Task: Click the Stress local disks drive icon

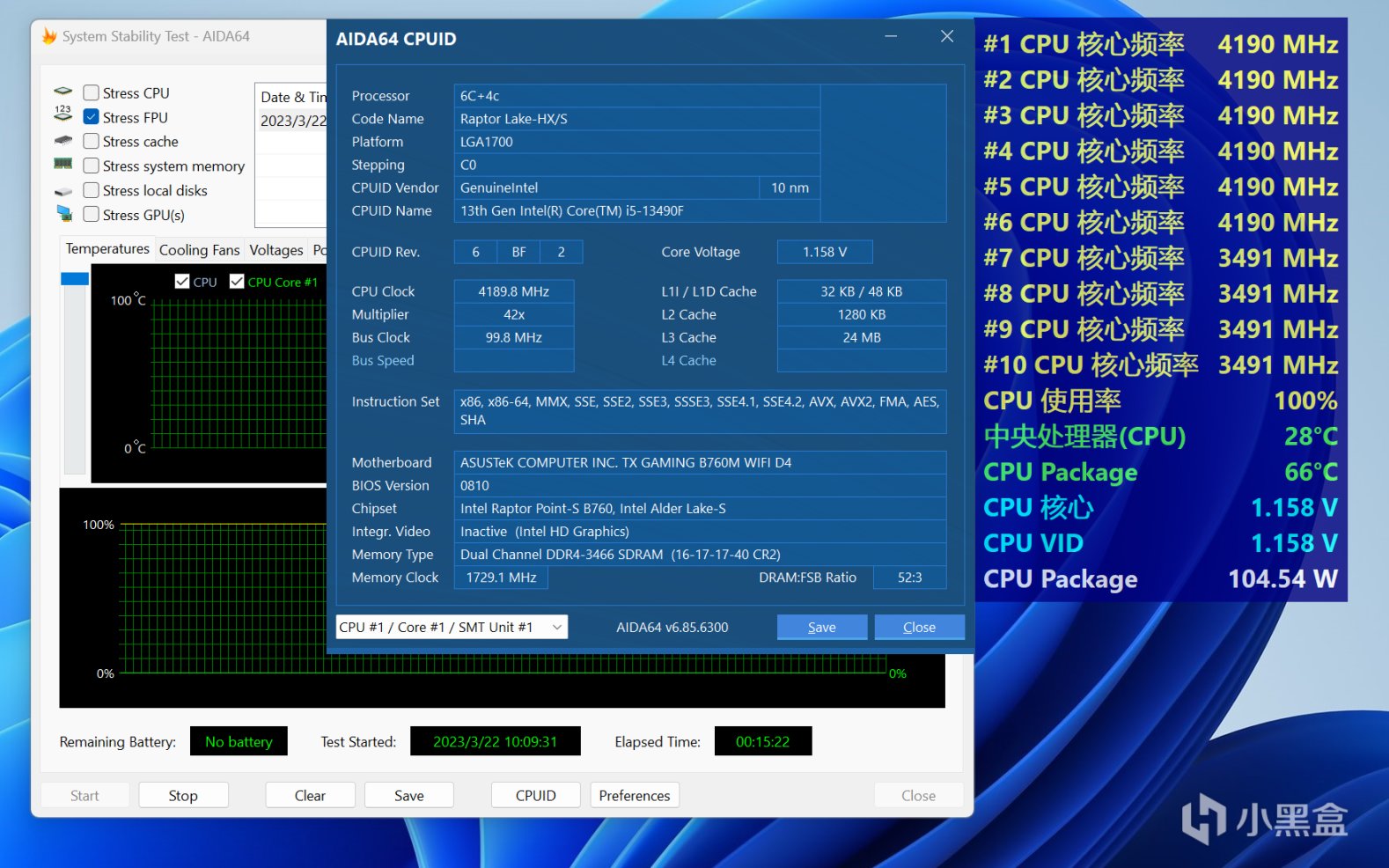Action: (63, 191)
